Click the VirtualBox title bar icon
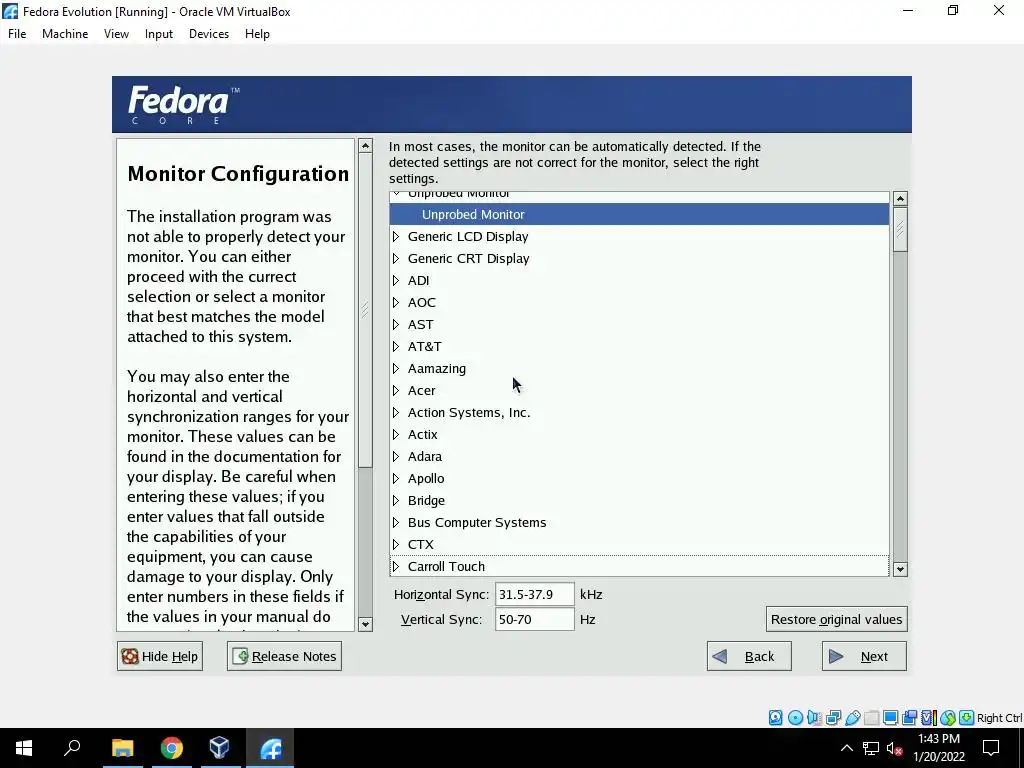The width and height of the screenshot is (1024, 768). 10,11
